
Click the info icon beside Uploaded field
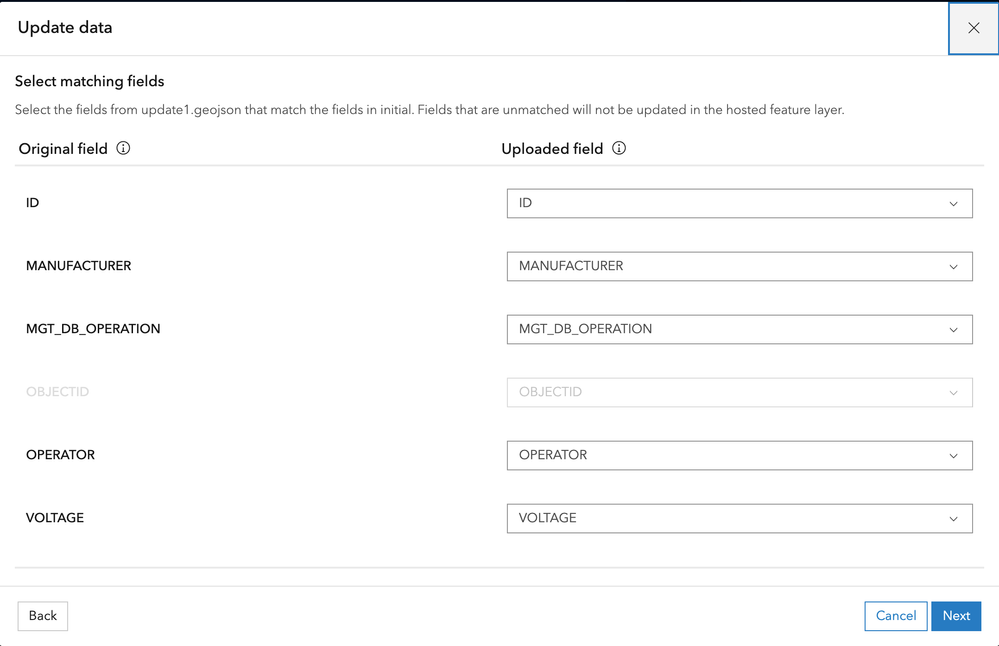click(619, 149)
